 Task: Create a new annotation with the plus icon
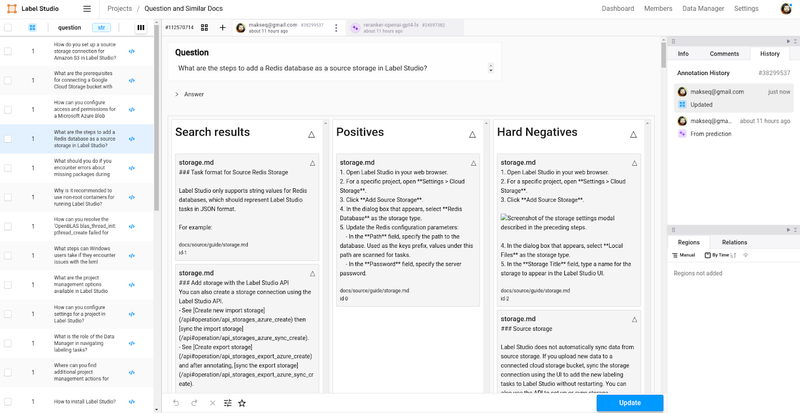(x=222, y=28)
